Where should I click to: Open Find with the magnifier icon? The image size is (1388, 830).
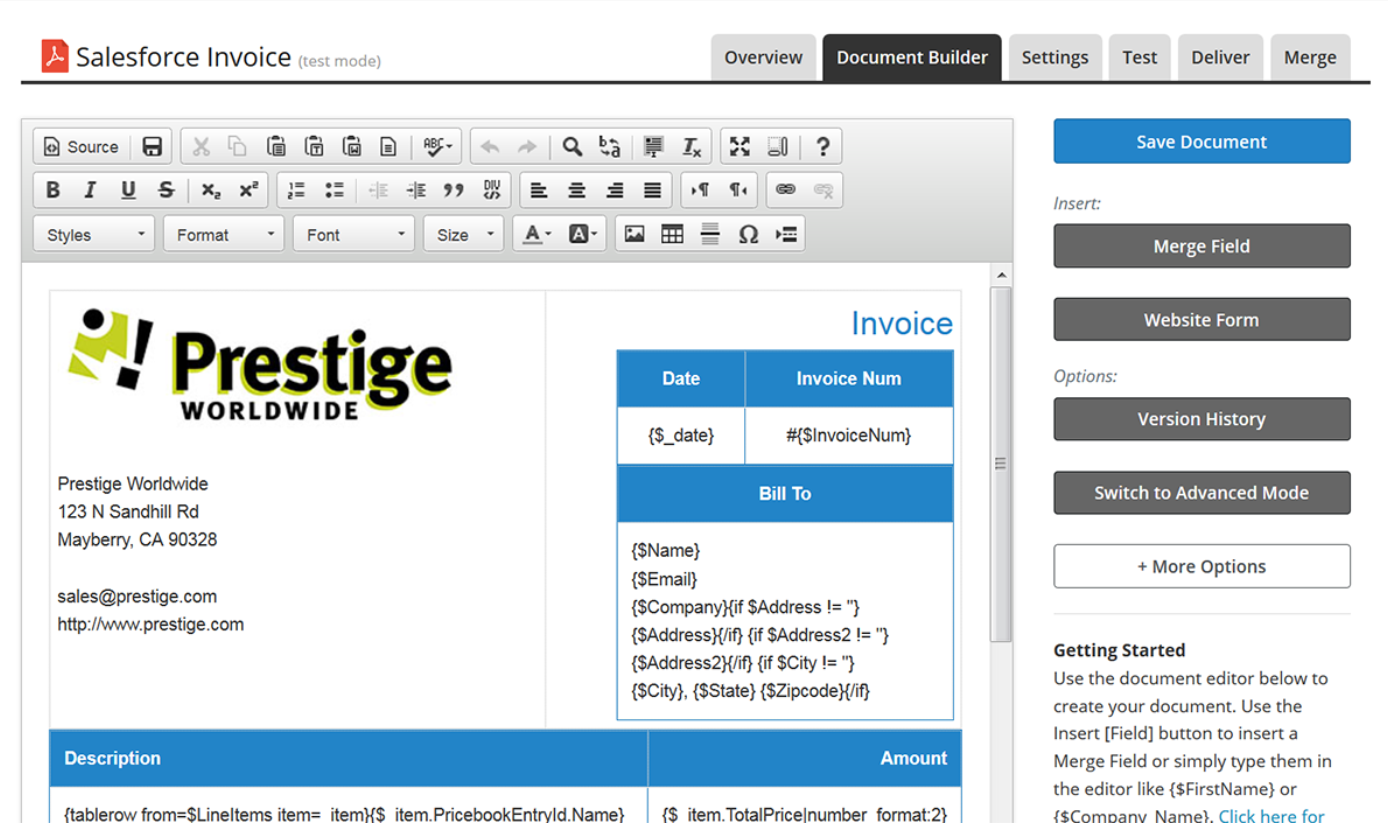point(572,147)
